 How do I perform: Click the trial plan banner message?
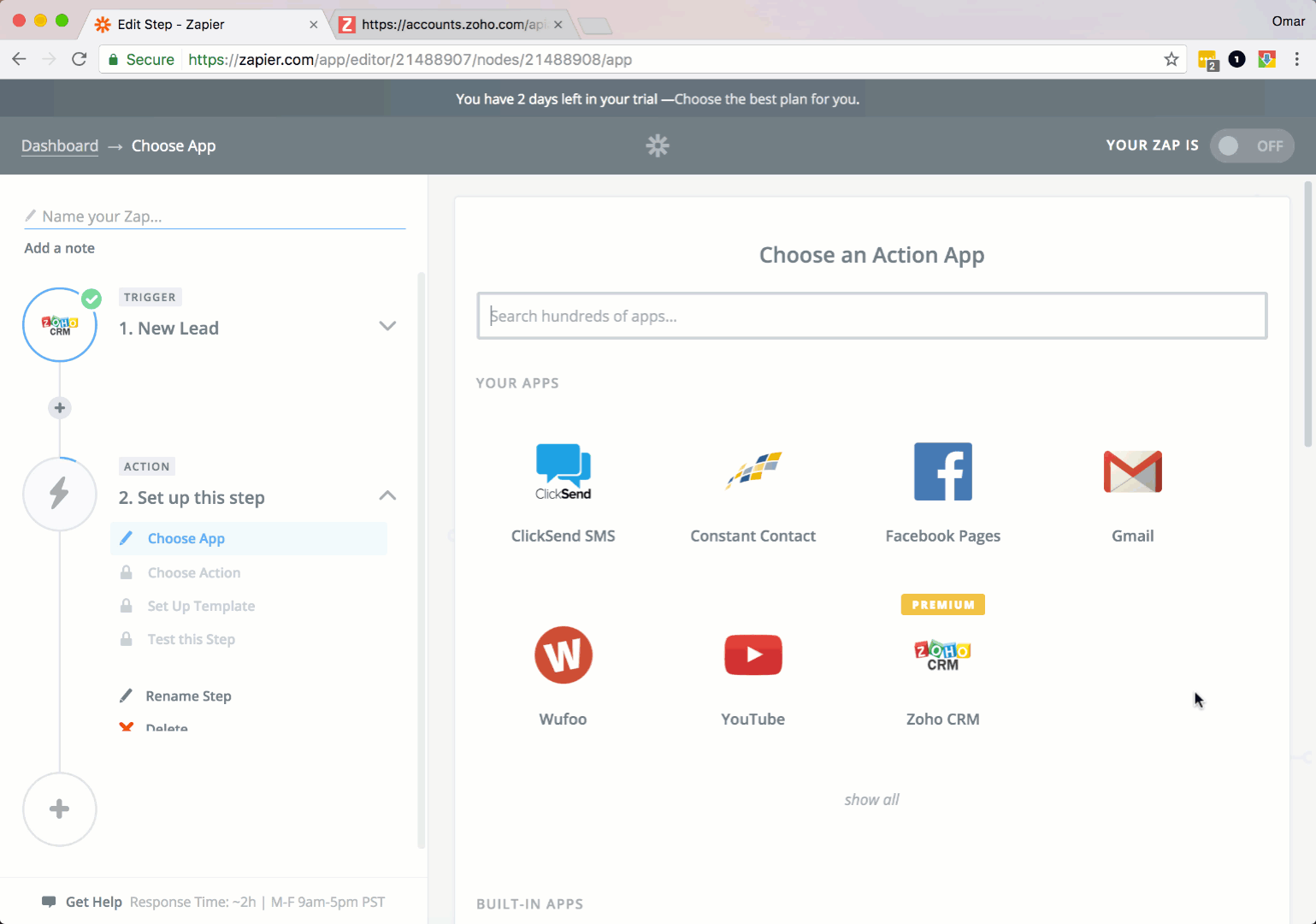(658, 99)
